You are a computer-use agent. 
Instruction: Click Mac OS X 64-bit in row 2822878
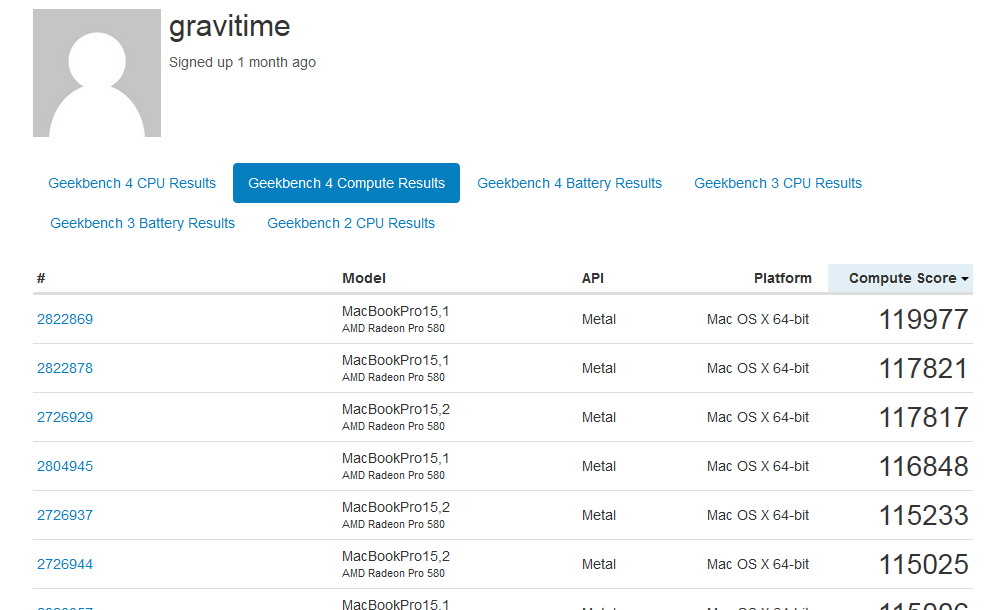pos(758,368)
